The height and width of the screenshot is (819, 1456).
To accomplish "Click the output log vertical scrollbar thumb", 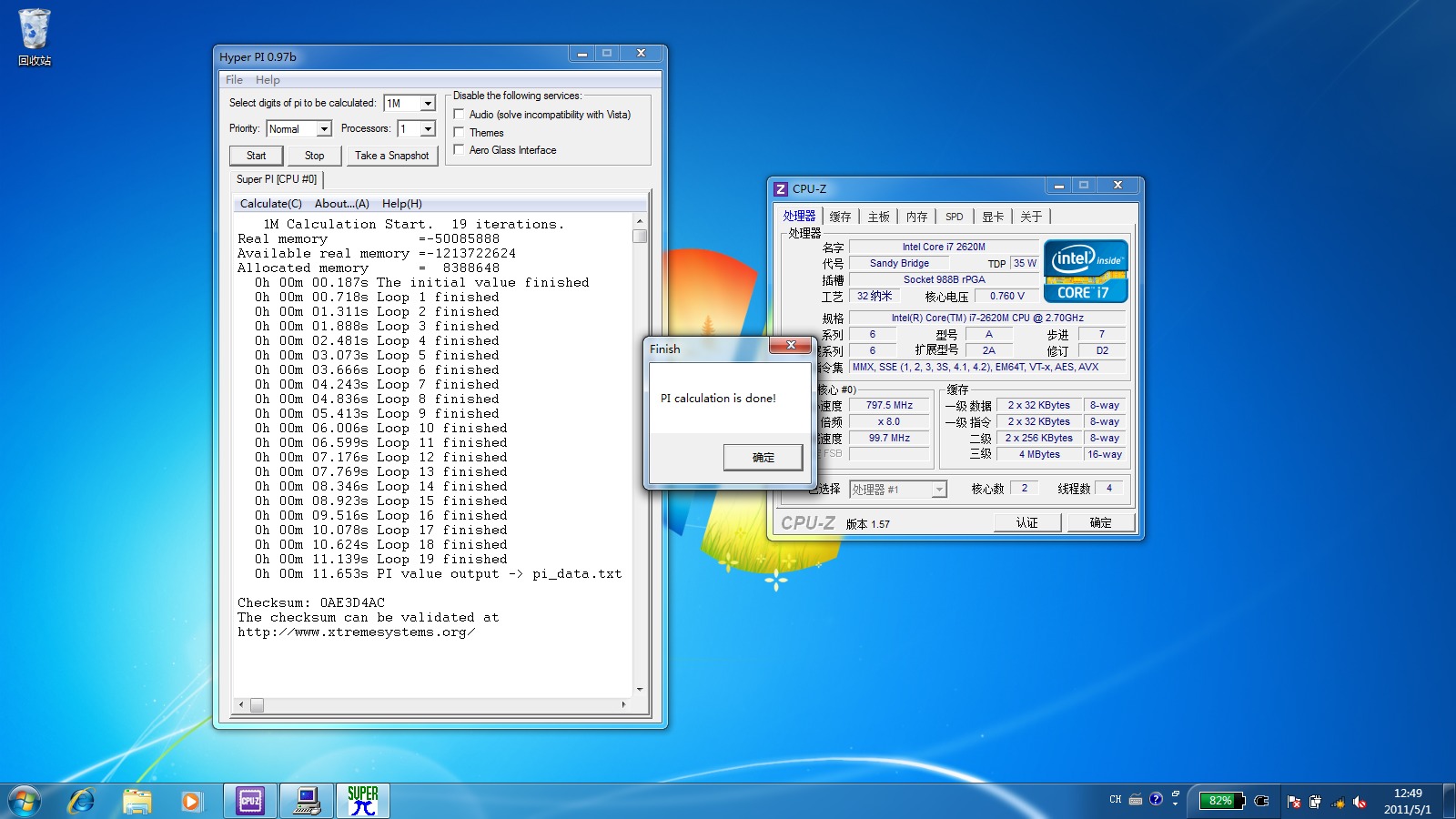I will (640, 237).
